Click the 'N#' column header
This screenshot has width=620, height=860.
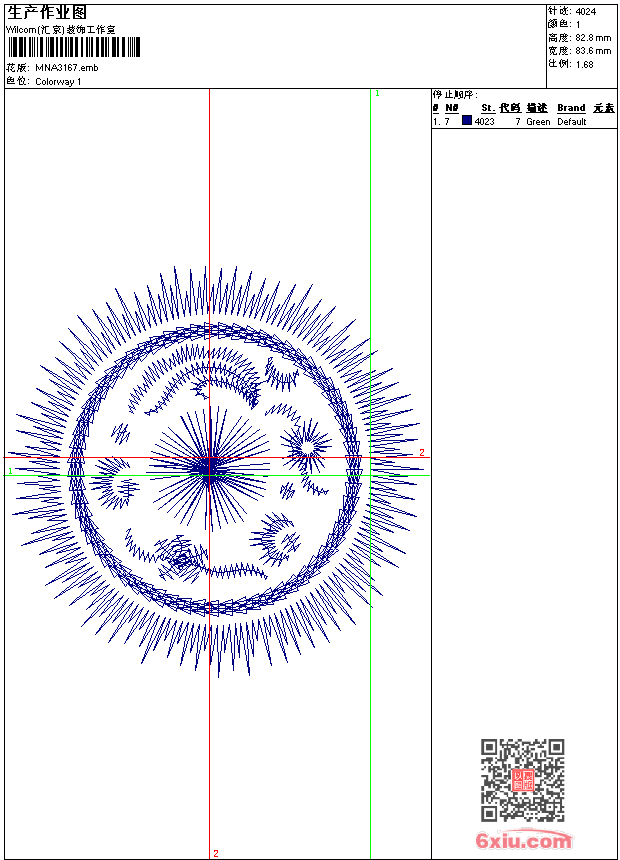click(452, 108)
